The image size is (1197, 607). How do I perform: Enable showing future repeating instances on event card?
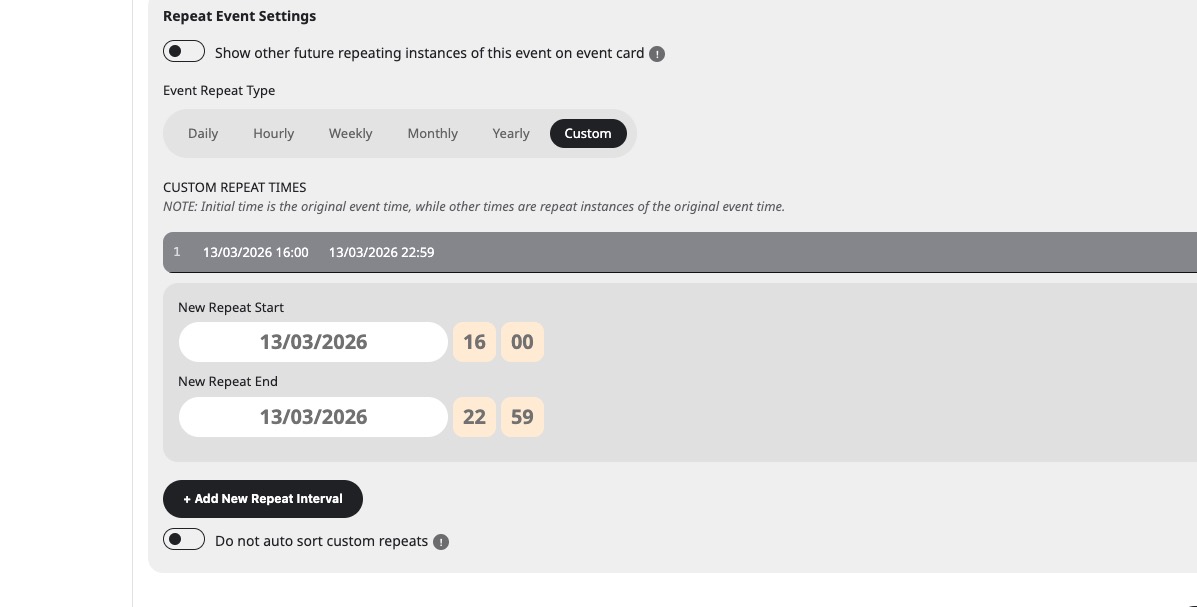click(x=184, y=52)
